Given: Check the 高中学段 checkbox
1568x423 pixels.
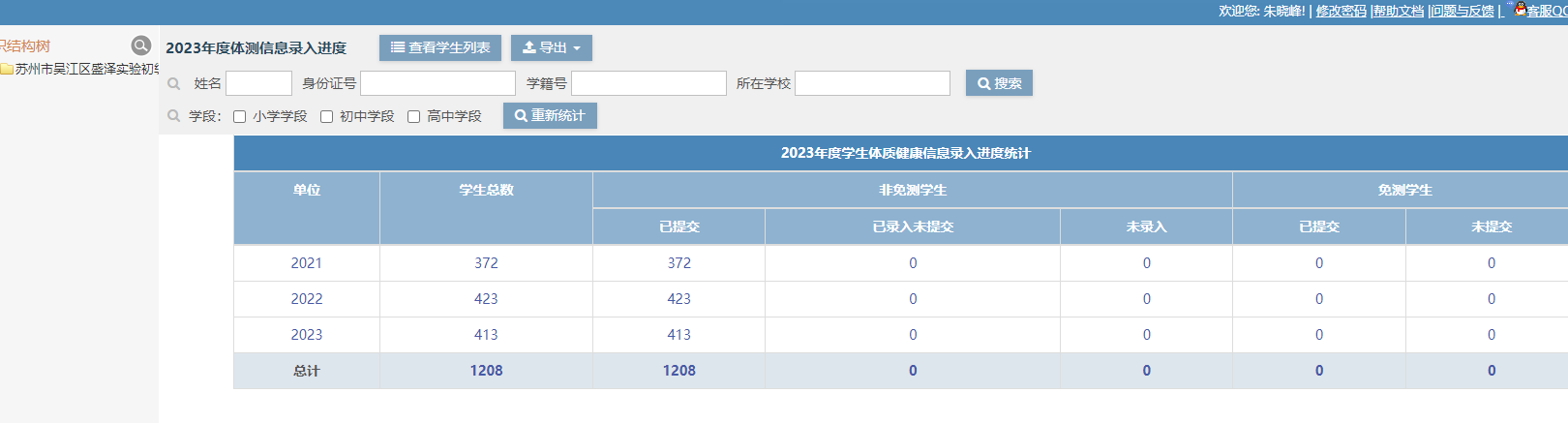Looking at the screenshot, I should coord(414,117).
